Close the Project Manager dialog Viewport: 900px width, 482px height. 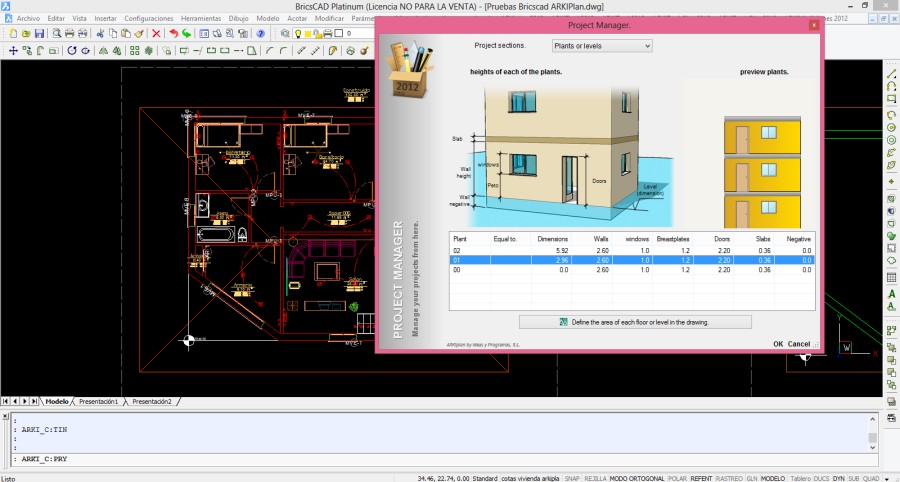point(813,25)
